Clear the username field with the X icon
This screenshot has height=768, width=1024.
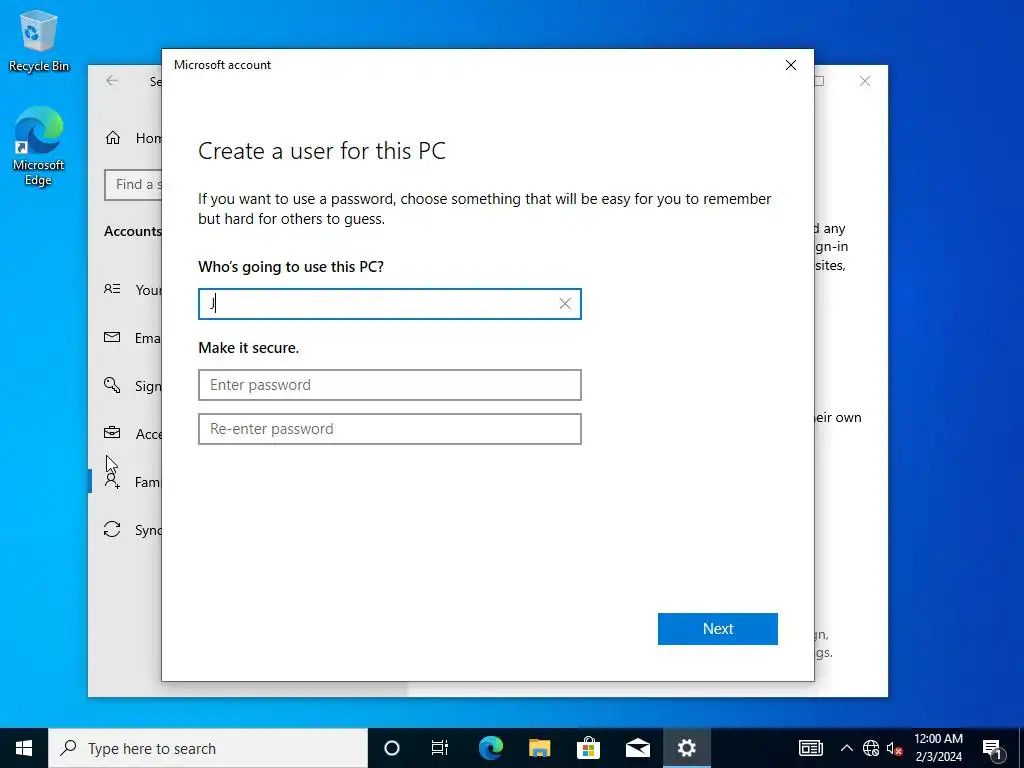(565, 304)
